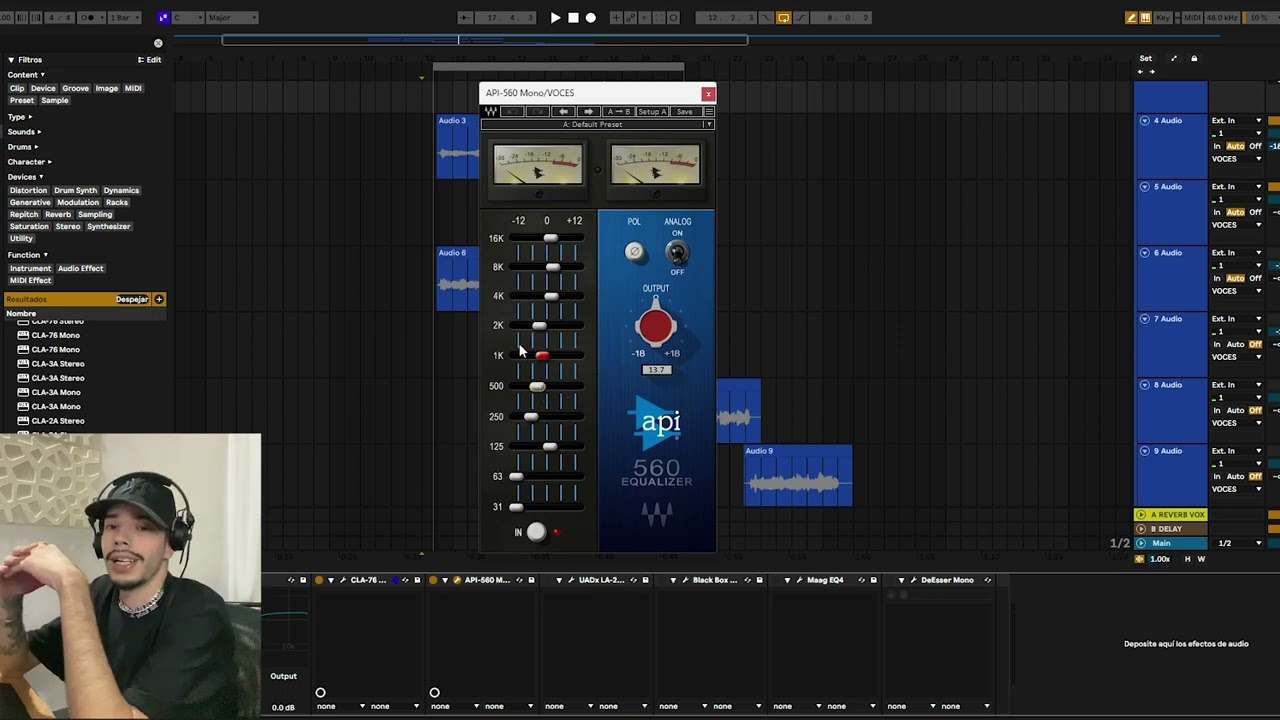Select the Audio Effect function tag
The width and height of the screenshot is (1280, 720).
pyautogui.click(x=80, y=268)
